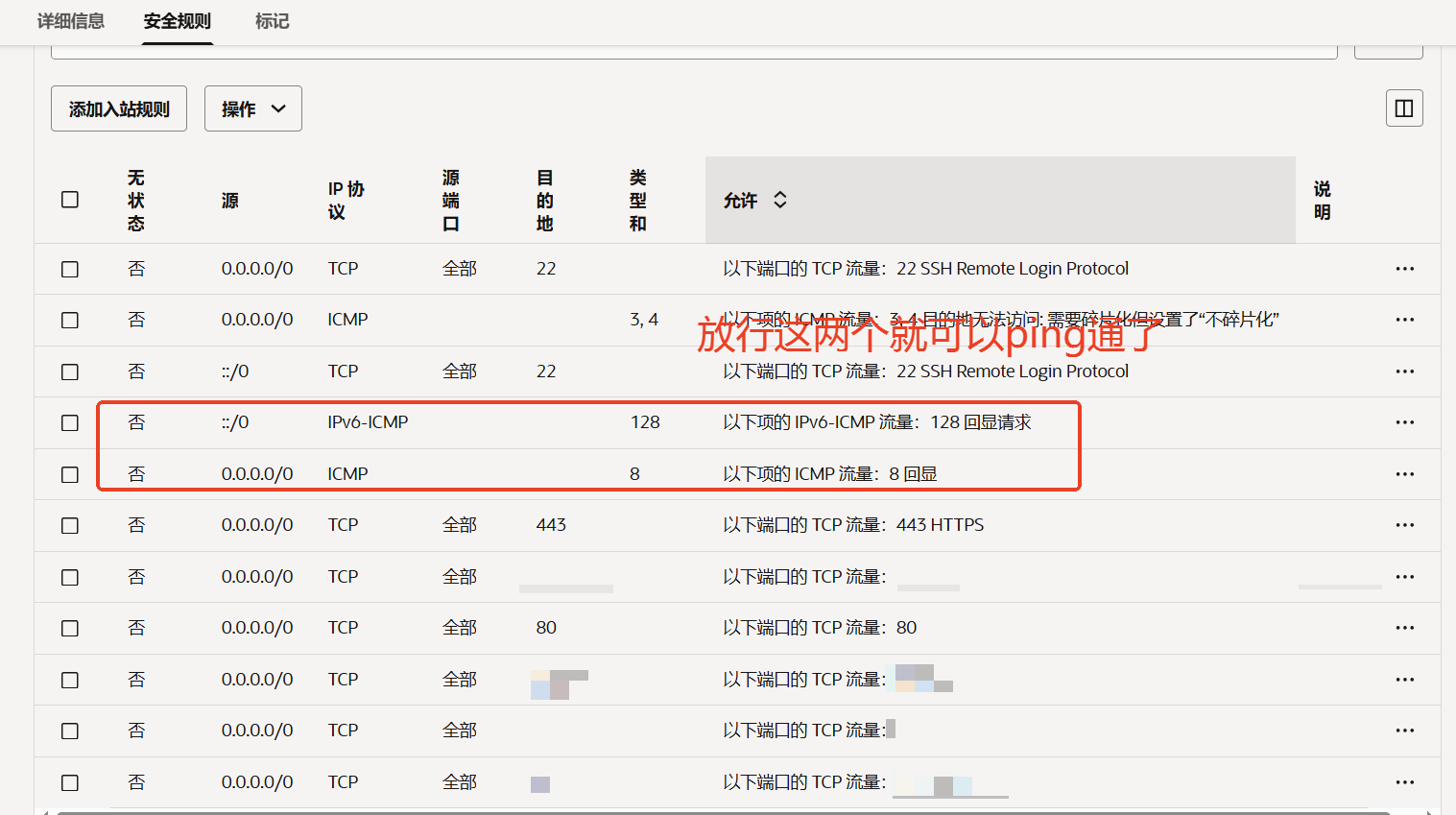Open three-dot menu for ICMP type 8 rule
This screenshot has height=815, width=1456.
(x=1404, y=474)
